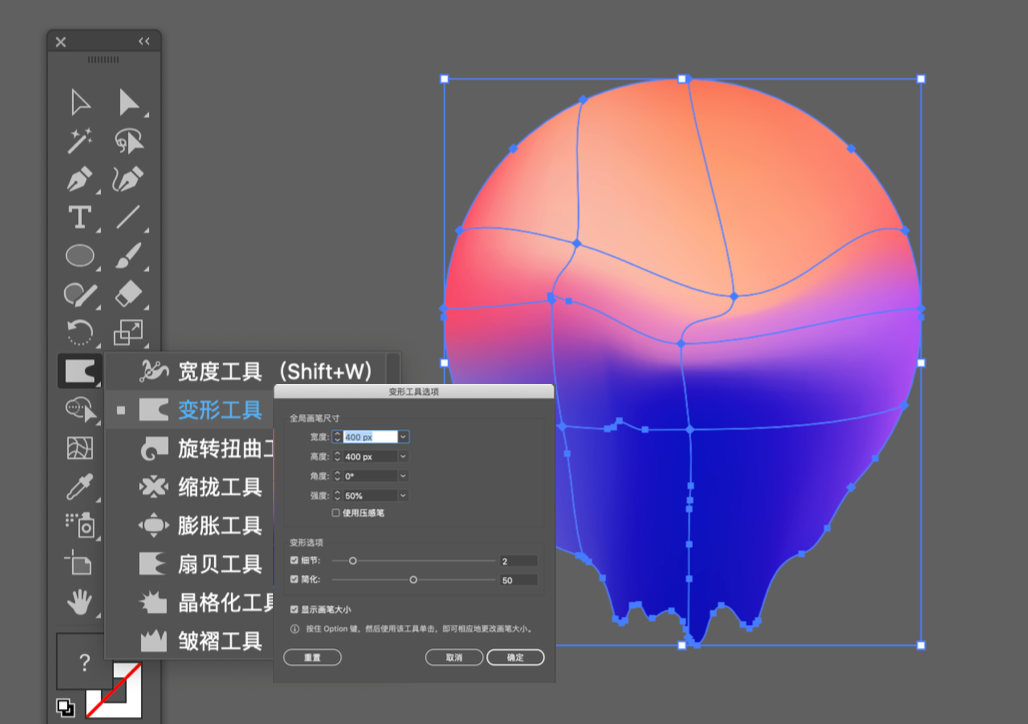The height and width of the screenshot is (724, 1028).
Task: Choose the Lasso tool
Action: (128, 140)
